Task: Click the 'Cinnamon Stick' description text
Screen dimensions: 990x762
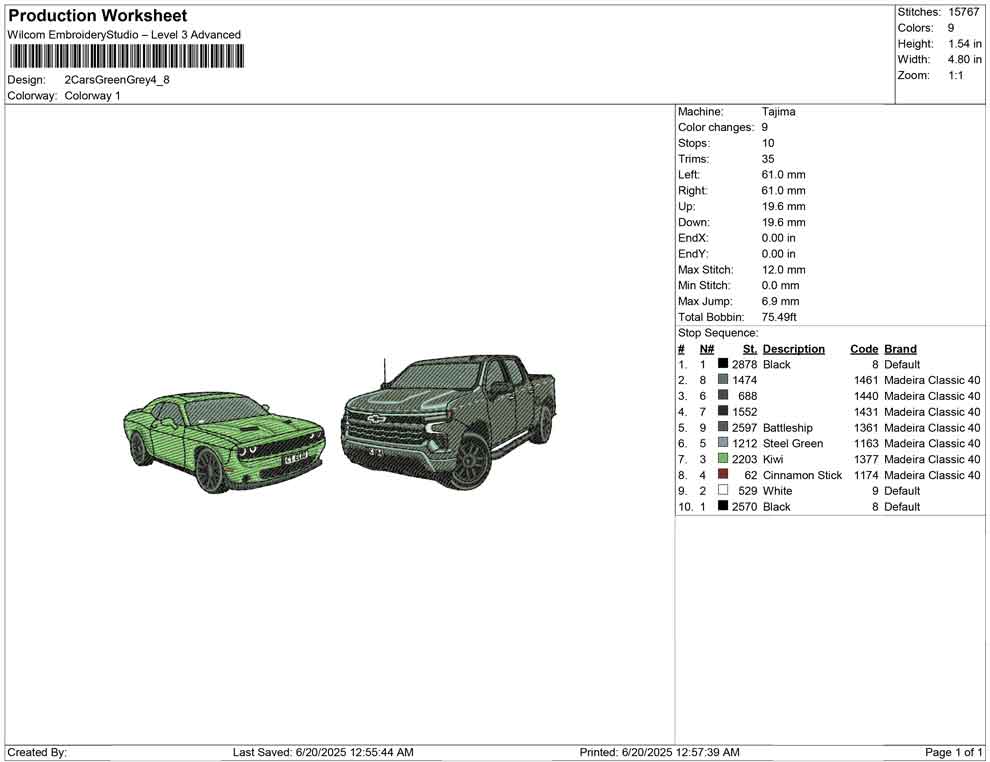Action: (802, 475)
